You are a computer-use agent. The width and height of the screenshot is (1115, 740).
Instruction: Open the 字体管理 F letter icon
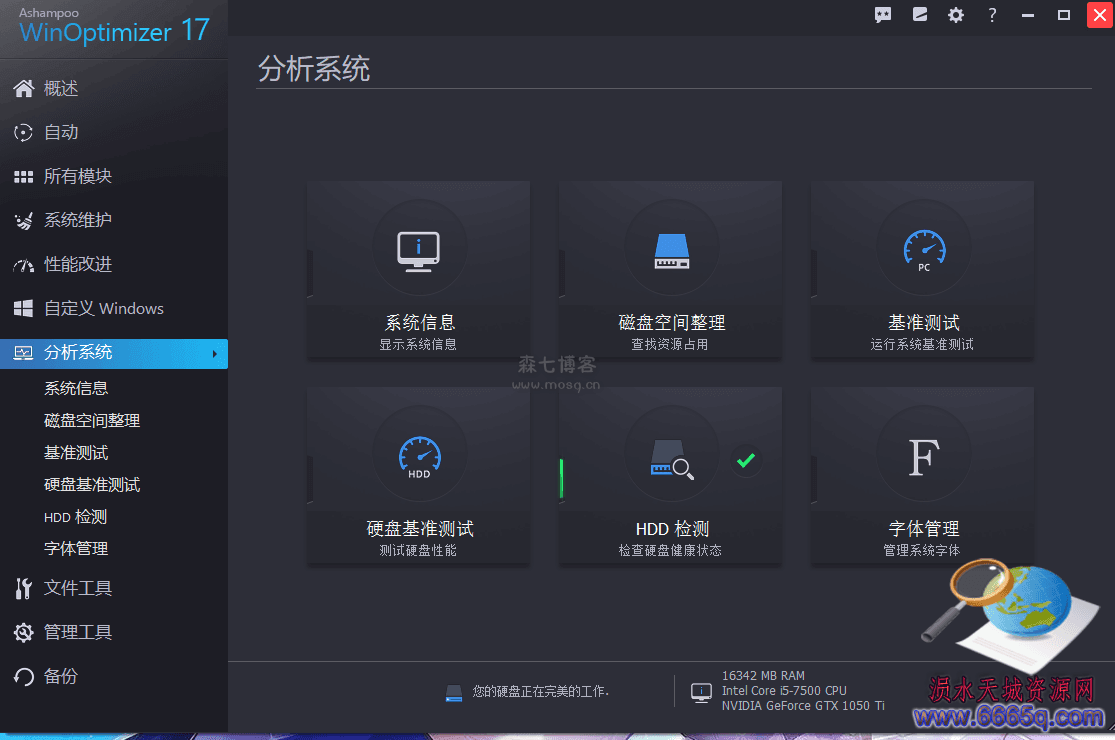tap(924, 457)
